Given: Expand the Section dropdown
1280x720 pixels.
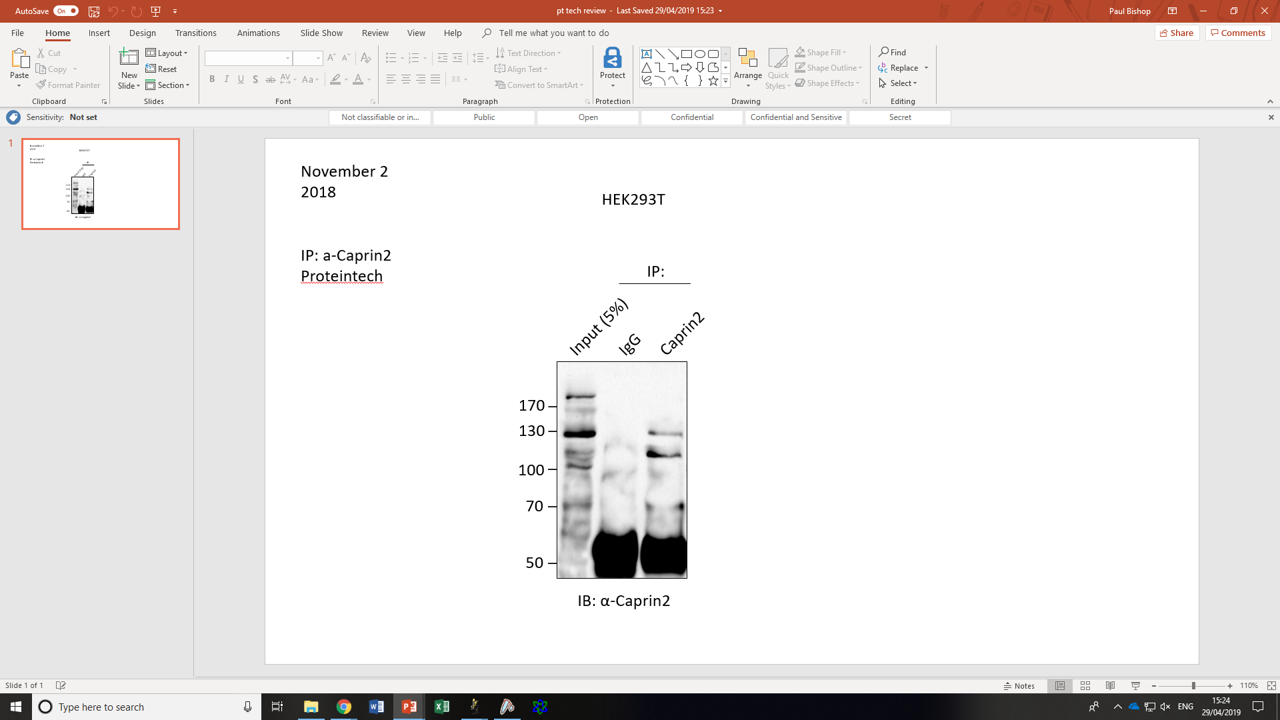Looking at the screenshot, I should [x=168, y=85].
